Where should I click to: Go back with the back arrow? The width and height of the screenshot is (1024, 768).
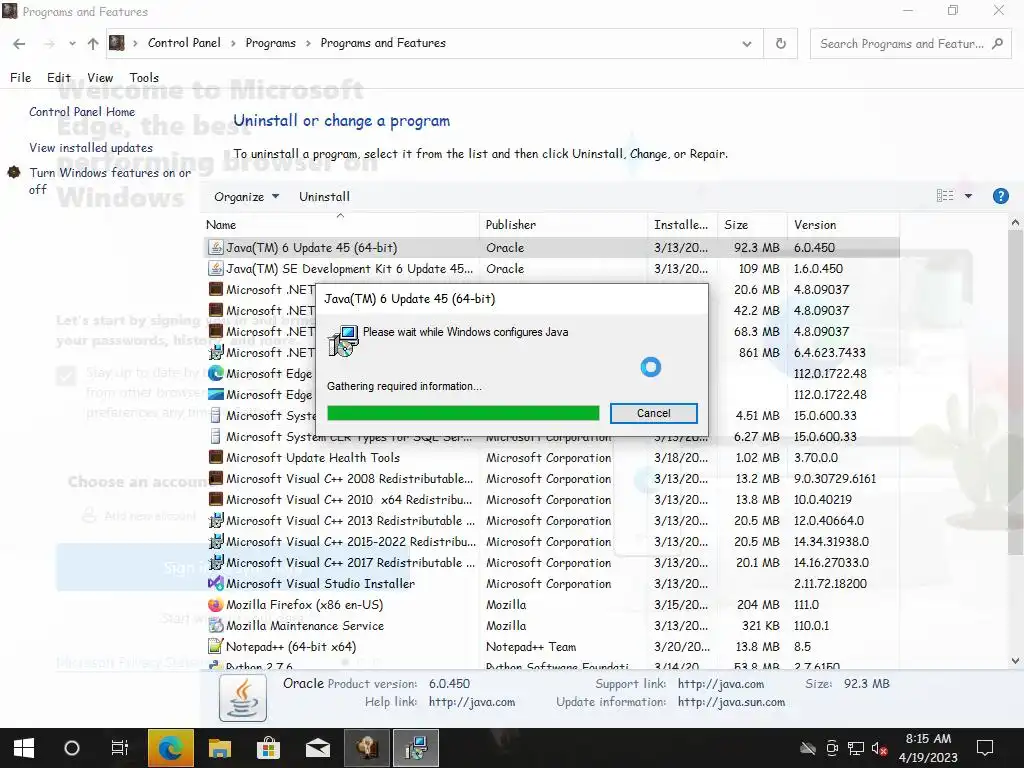[x=19, y=44]
